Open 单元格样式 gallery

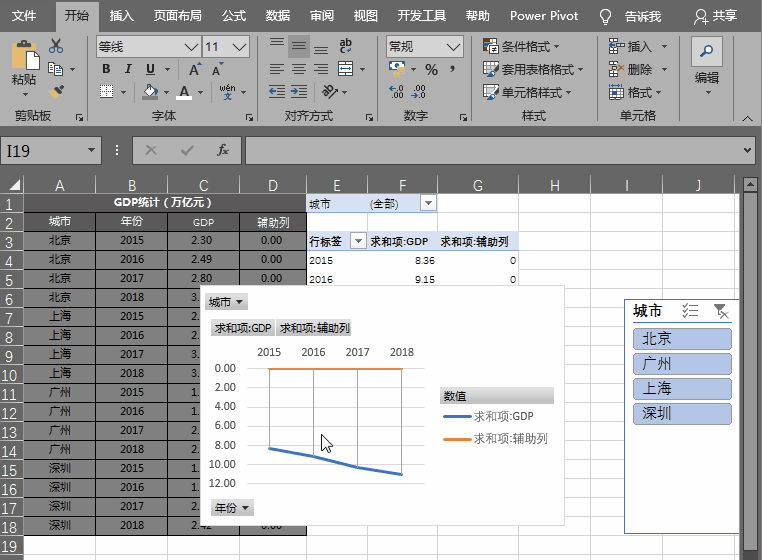(x=527, y=92)
